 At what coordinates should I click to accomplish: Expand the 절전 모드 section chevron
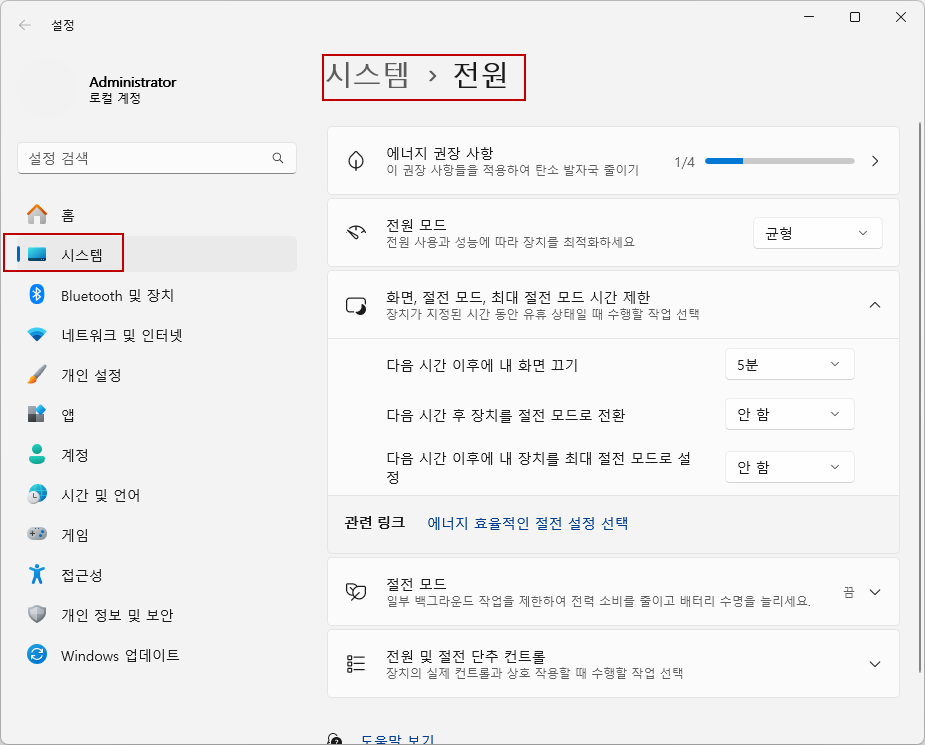pyautogui.click(x=875, y=592)
